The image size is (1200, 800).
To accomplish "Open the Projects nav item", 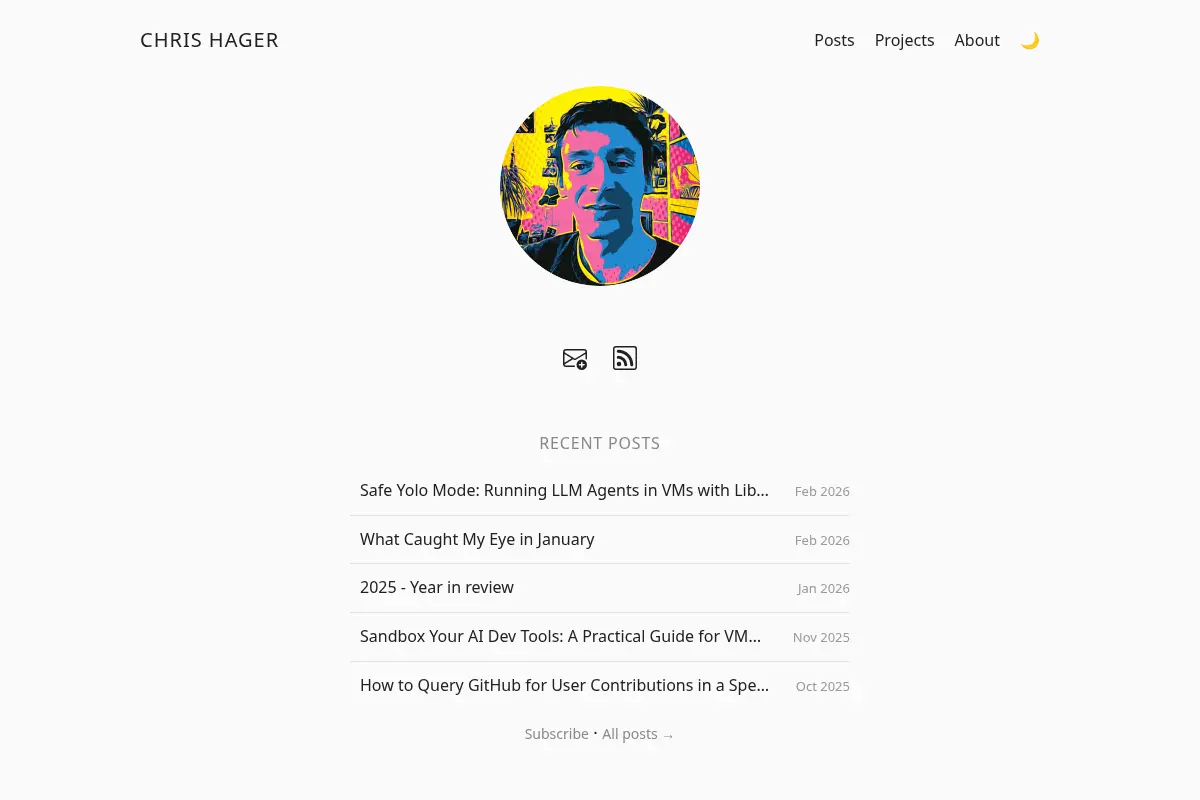I will click(904, 40).
